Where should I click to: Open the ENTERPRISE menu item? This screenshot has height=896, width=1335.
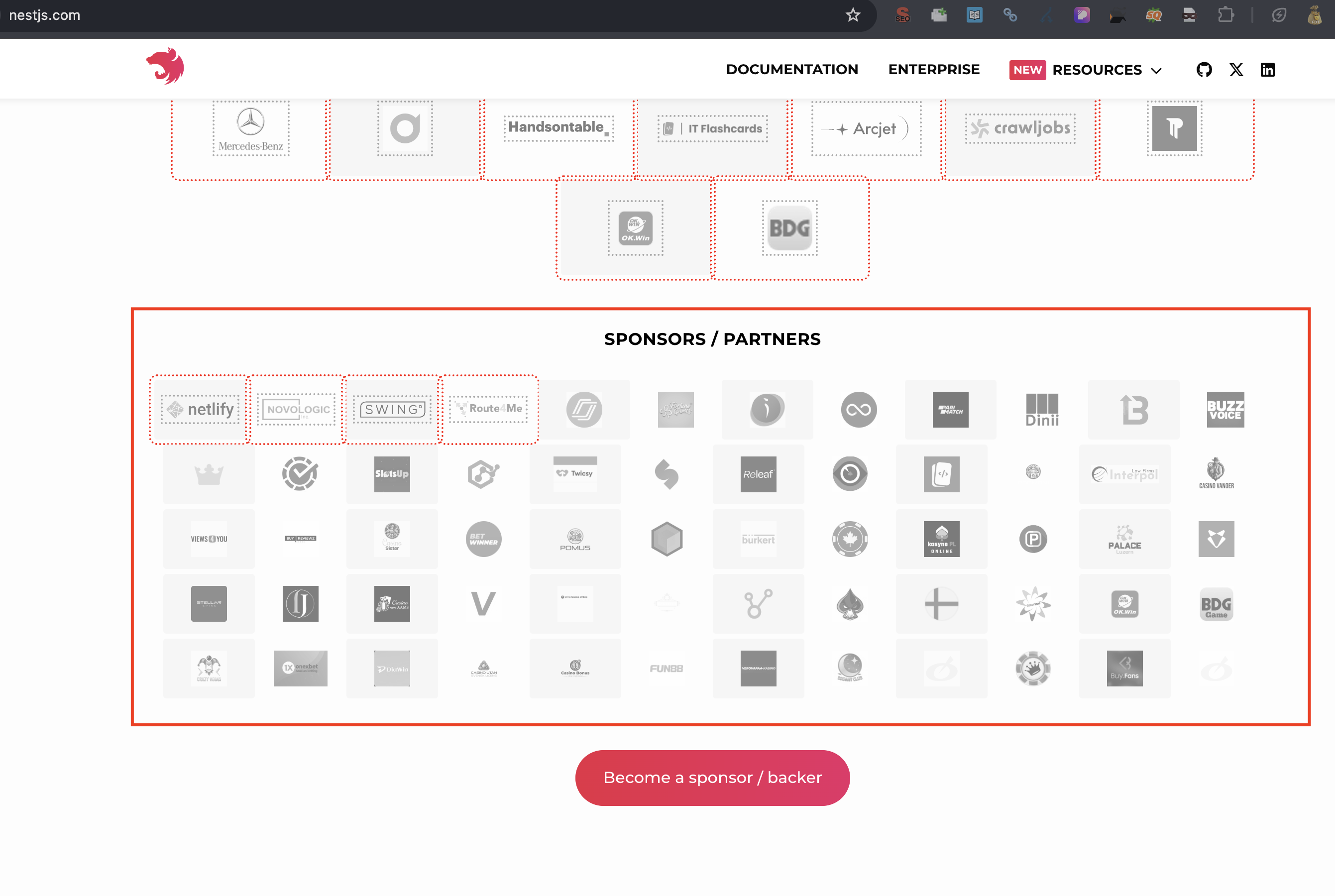(x=933, y=70)
